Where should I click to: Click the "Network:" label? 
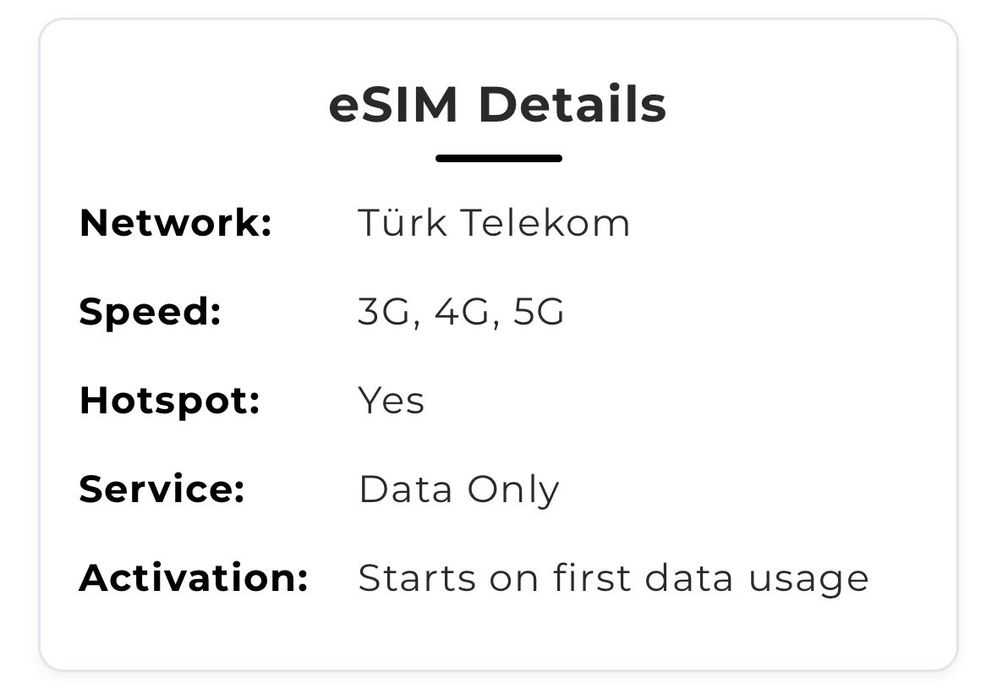pos(175,223)
